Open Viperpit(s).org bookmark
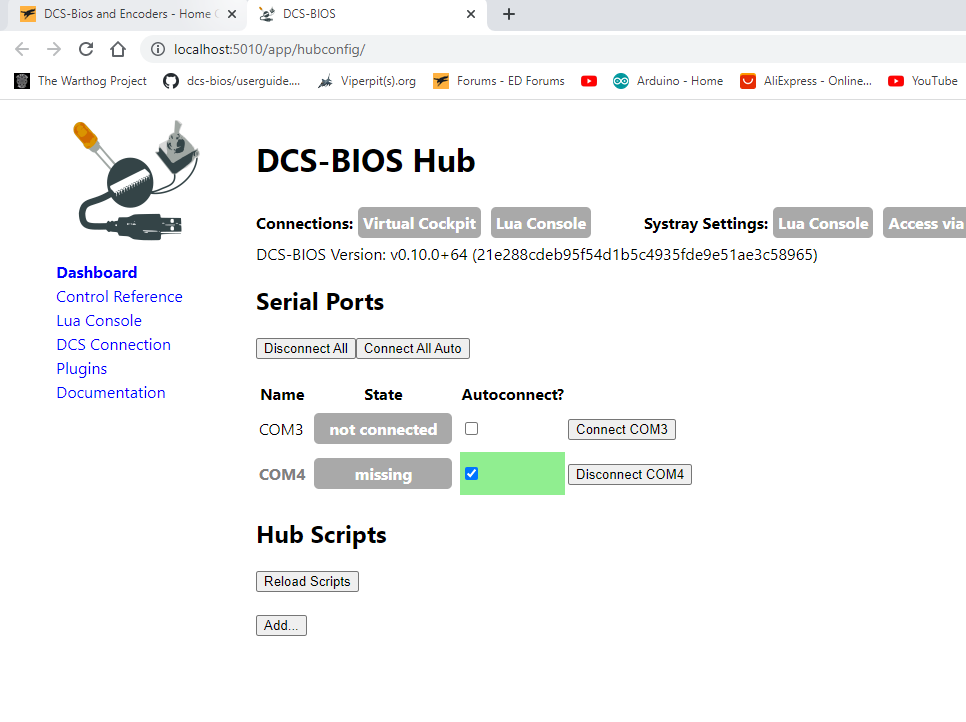Screen dimensions: 966x722 (x=367, y=81)
